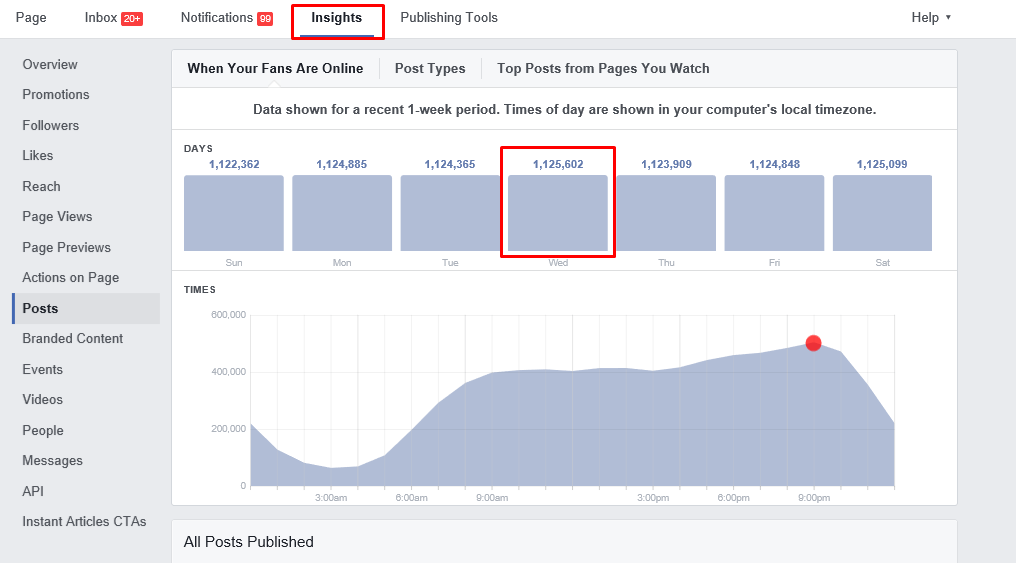Open the Help dropdown menu
This screenshot has height=563, width=1016.
click(930, 18)
